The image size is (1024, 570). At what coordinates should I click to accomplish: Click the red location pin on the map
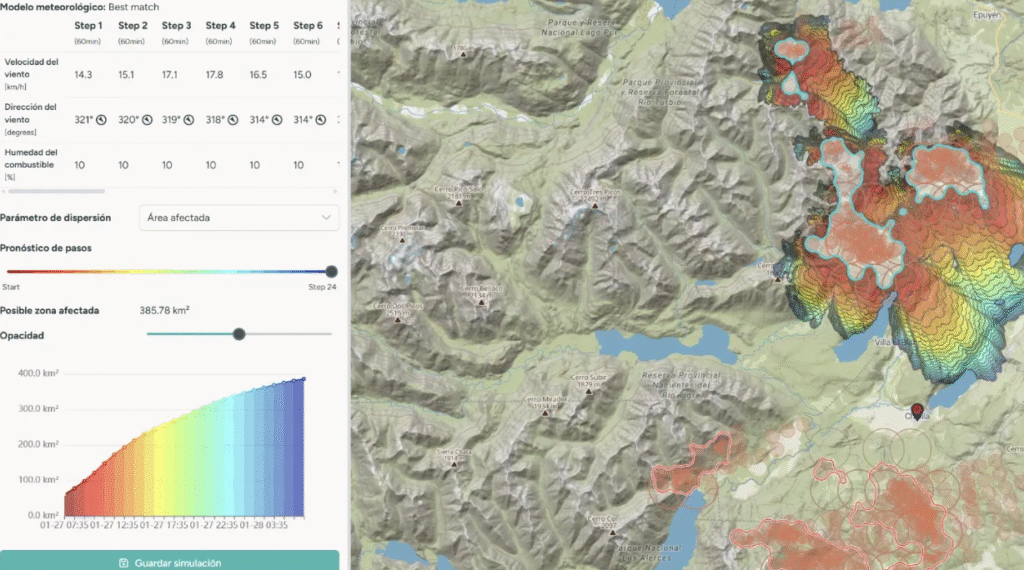click(x=918, y=408)
